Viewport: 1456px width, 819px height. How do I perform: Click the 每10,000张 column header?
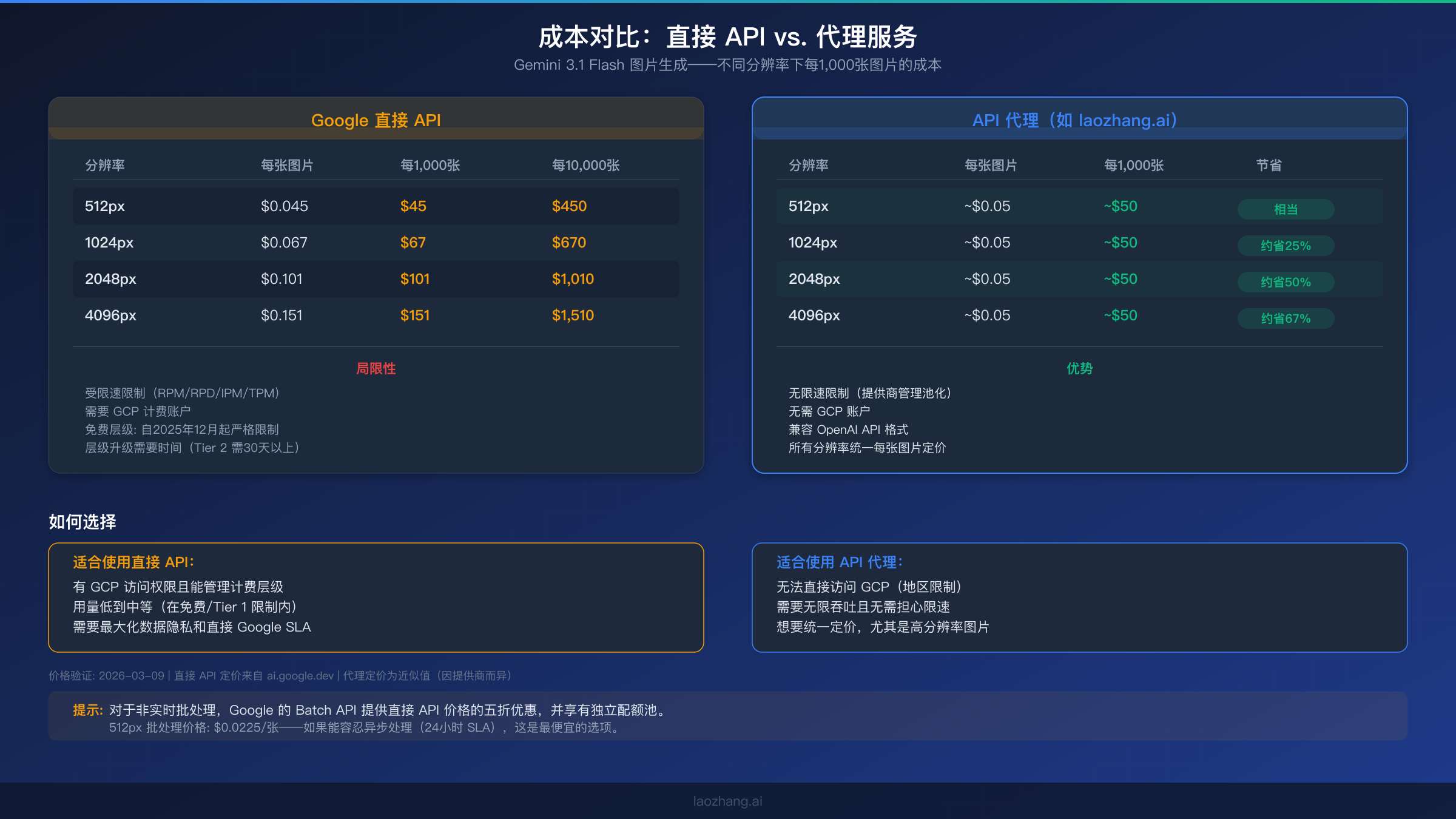coord(585,164)
